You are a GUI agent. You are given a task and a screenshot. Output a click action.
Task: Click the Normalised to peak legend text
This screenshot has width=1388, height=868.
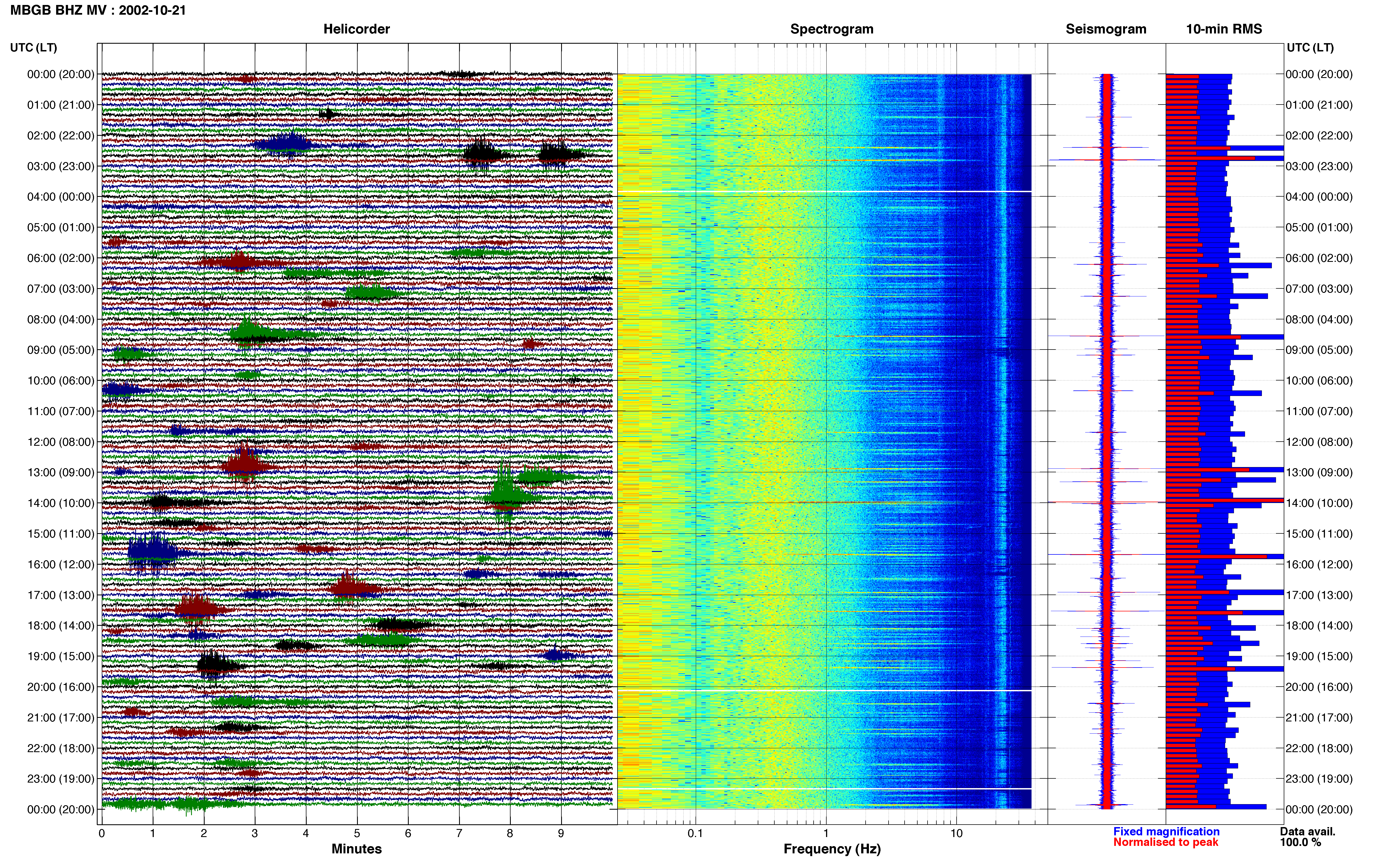1165,842
